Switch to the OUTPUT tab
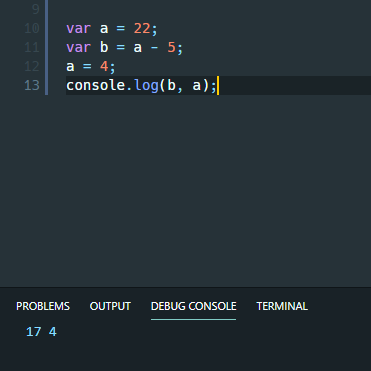Image resolution: width=371 pixels, height=371 pixels. click(x=110, y=306)
